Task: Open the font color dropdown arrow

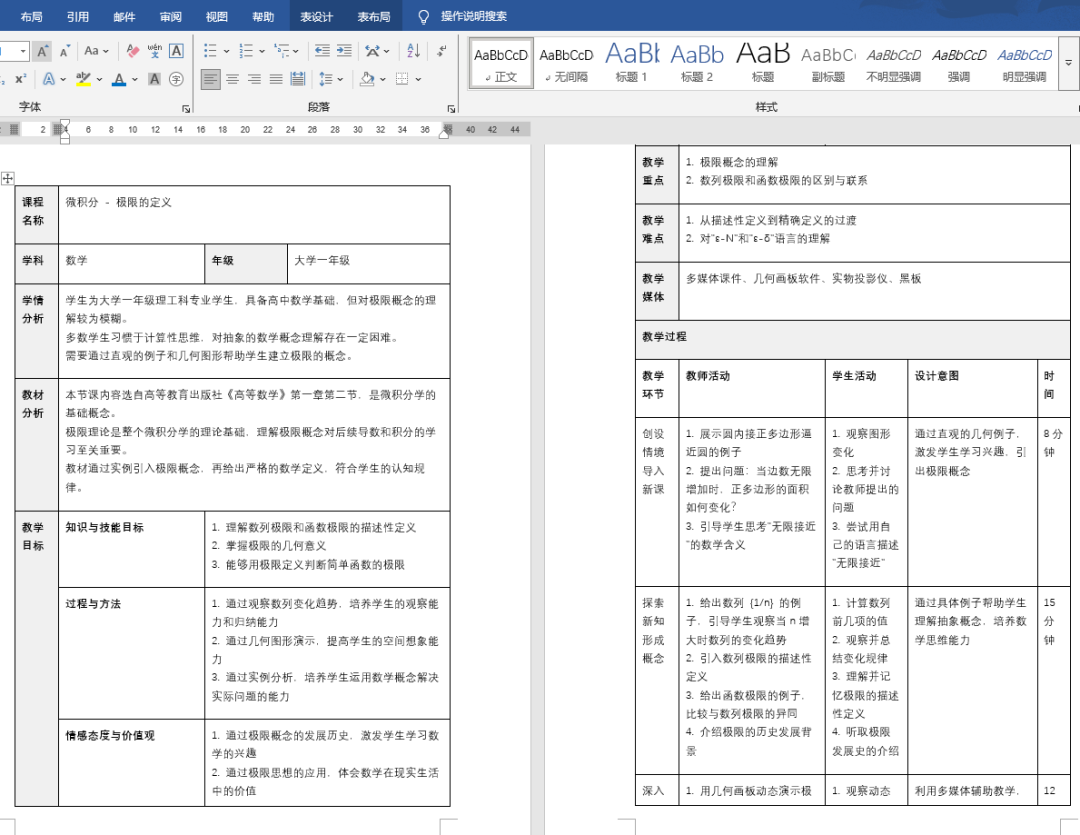Action: click(135, 79)
